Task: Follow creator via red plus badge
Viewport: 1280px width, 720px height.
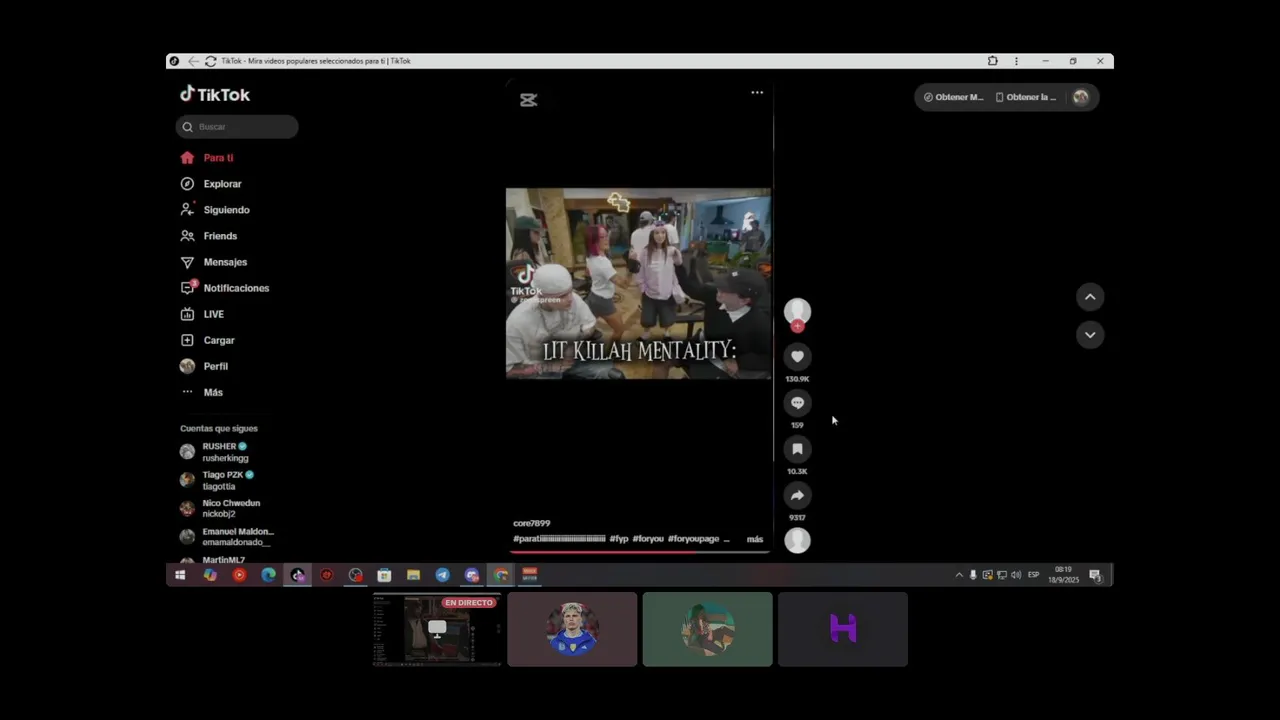Action: tap(797, 327)
